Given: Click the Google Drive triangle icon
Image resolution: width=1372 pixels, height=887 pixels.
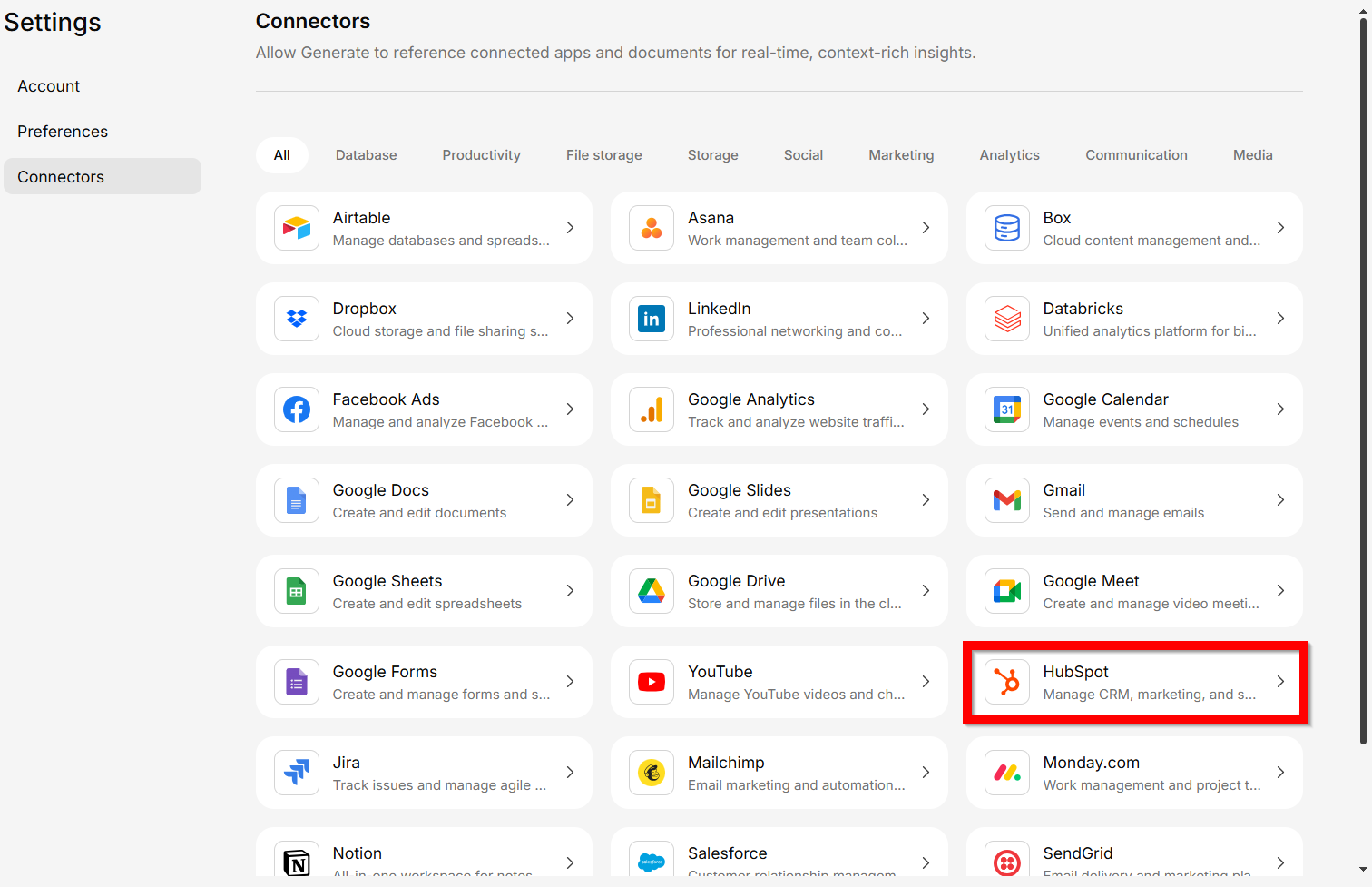Looking at the screenshot, I should (x=652, y=591).
